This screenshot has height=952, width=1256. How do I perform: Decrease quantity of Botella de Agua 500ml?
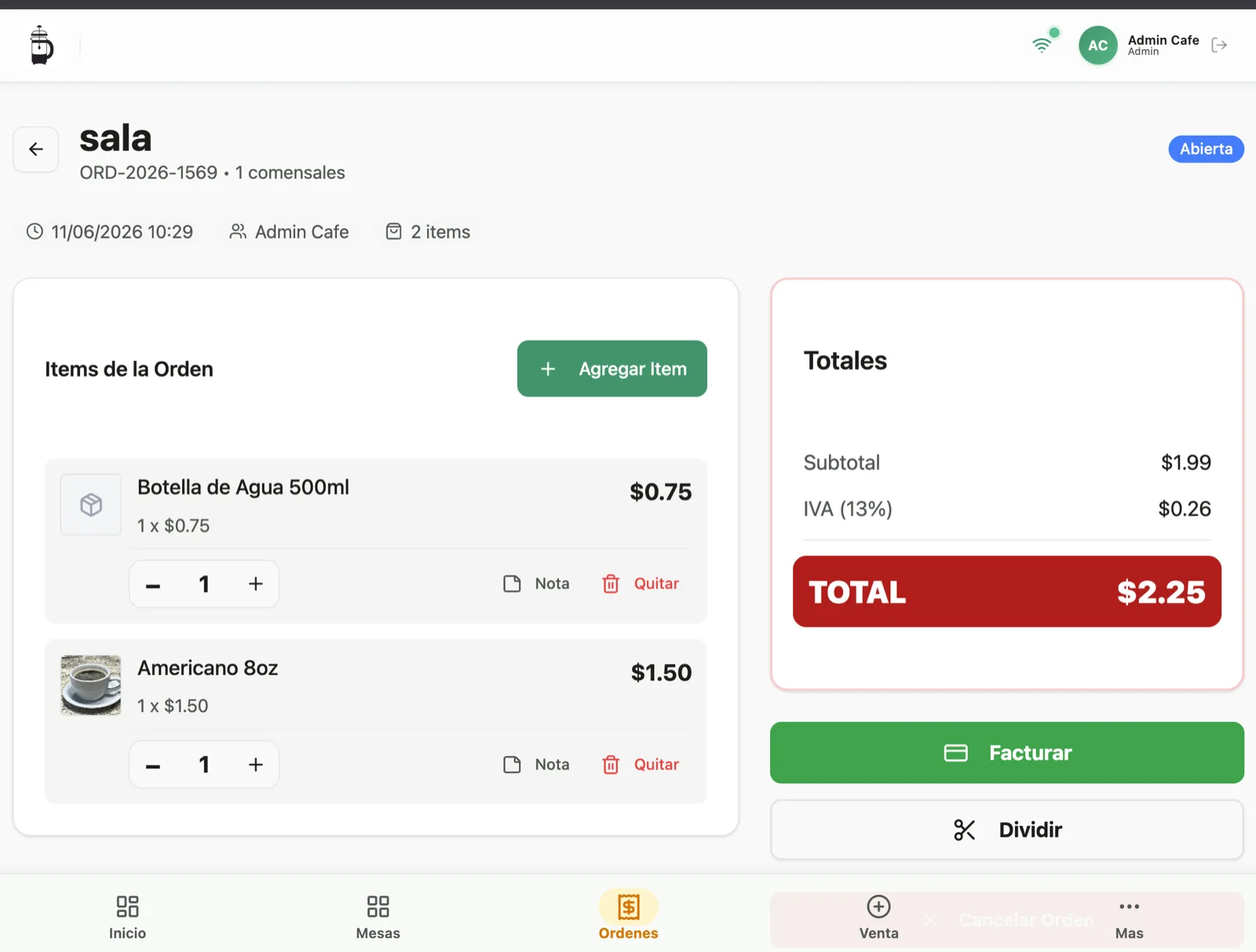(153, 585)
